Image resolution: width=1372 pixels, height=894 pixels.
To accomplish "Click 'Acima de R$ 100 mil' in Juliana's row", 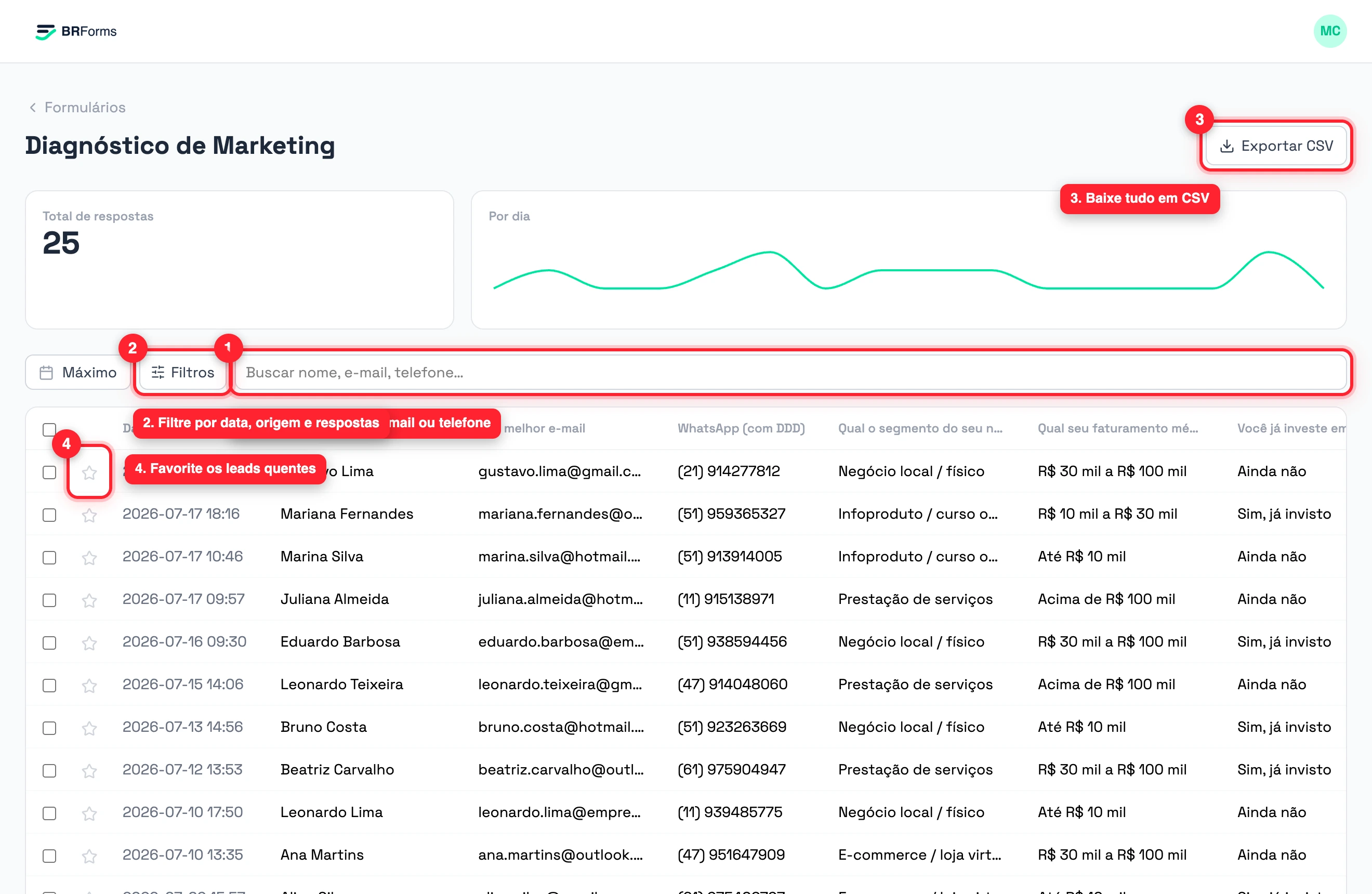I will point(1106,599).
